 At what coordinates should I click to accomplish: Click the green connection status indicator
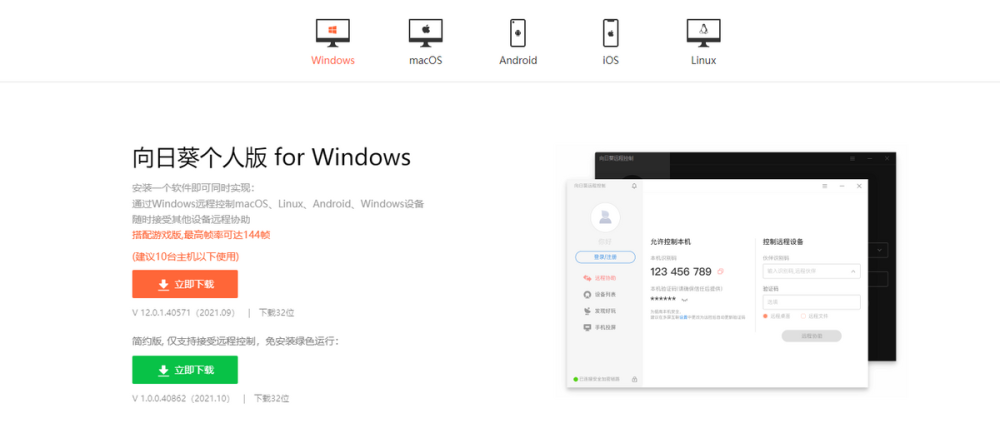(x=576, y=379)
